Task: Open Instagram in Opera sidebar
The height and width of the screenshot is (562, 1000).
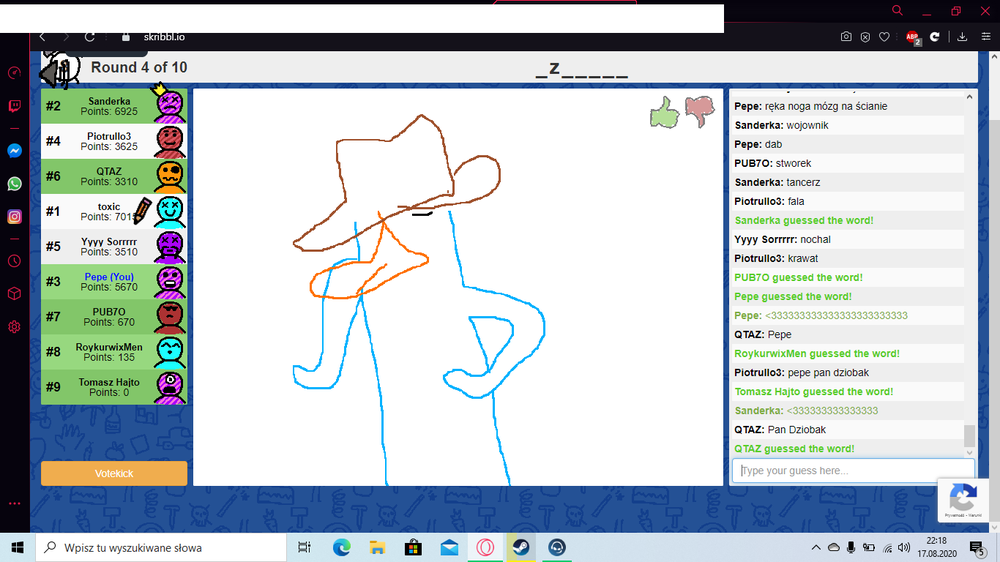Action: pos(14,217)
